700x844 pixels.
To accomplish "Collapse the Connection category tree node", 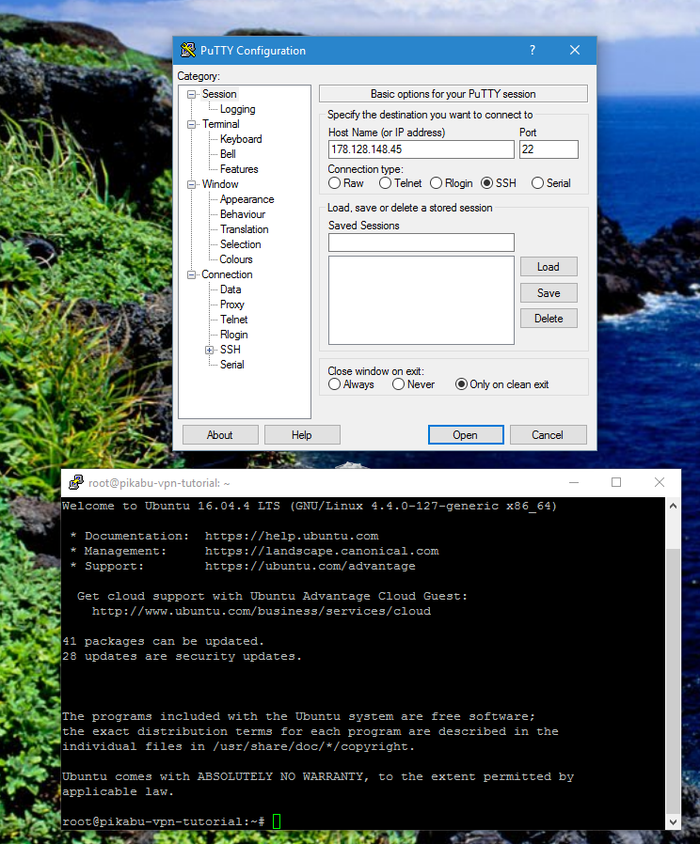I will 193,275.
